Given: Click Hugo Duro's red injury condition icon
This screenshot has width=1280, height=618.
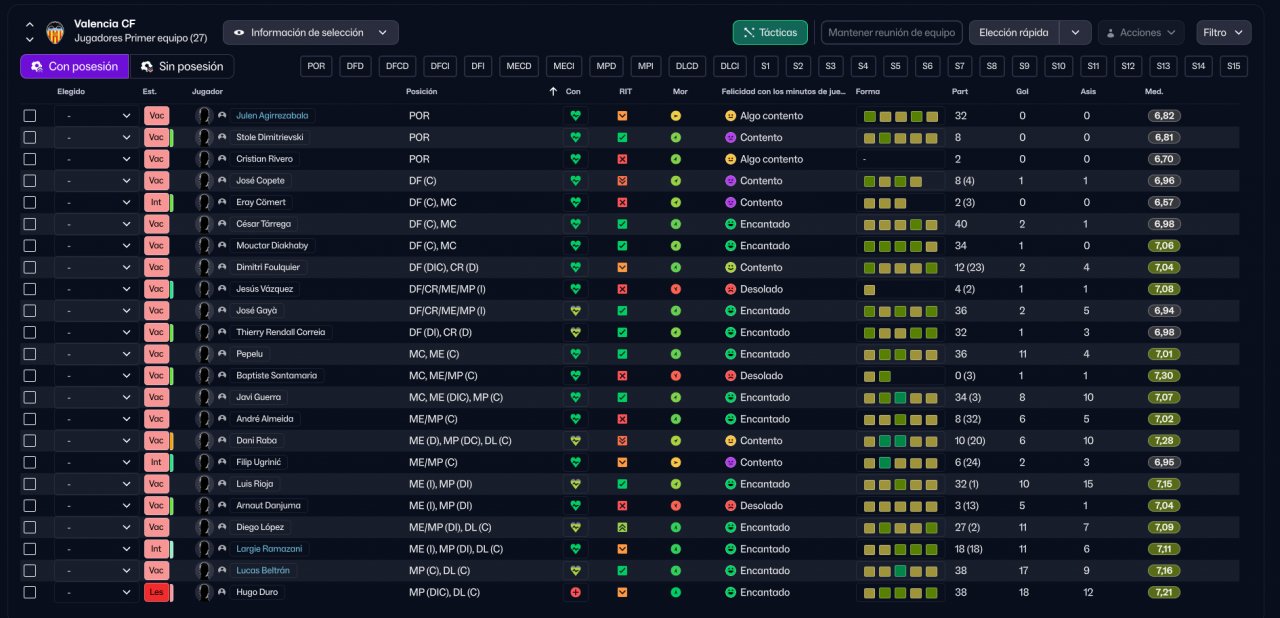Looking at the screenshot, I should [575, 592].
